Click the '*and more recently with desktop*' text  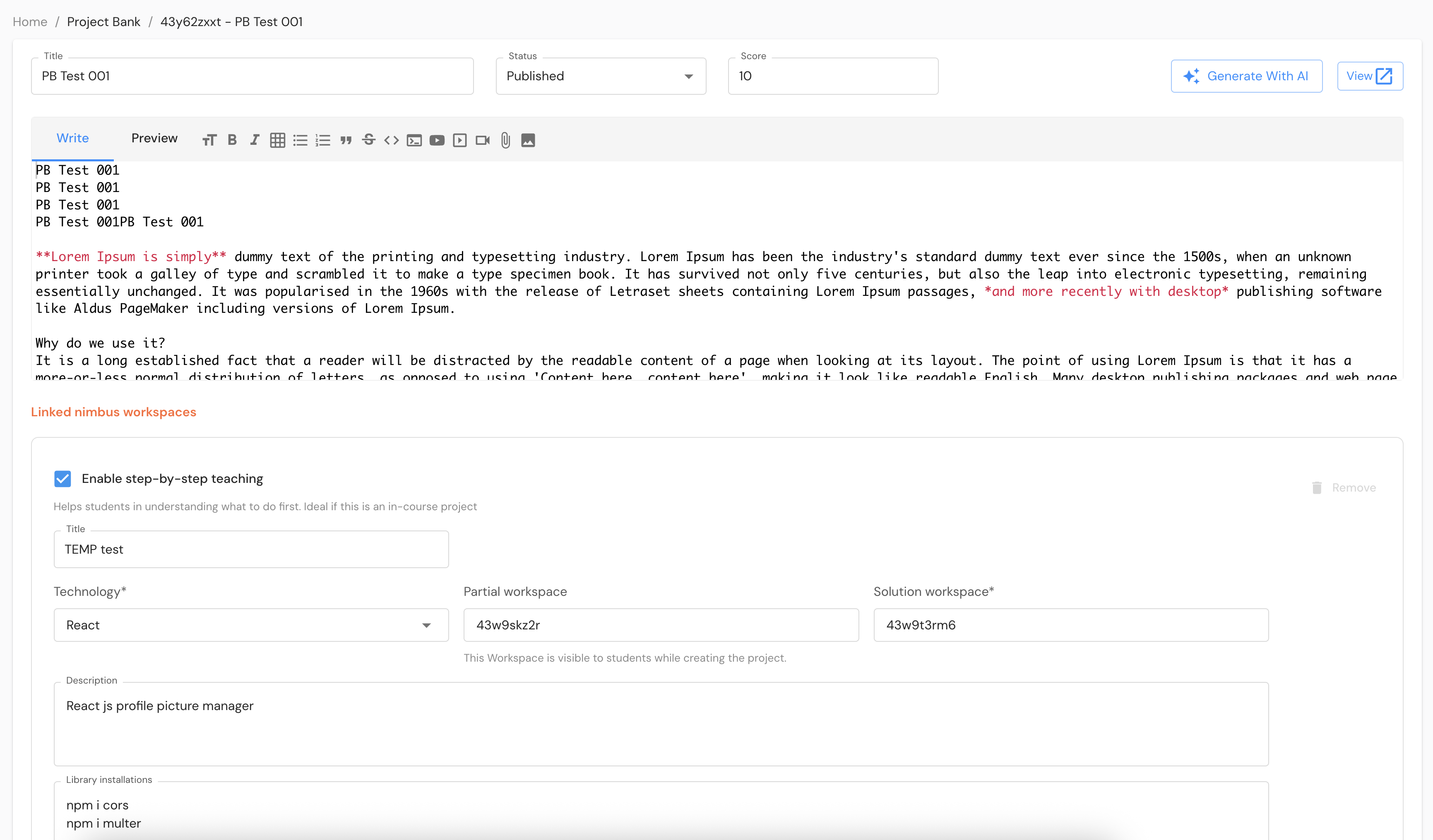1106,292
